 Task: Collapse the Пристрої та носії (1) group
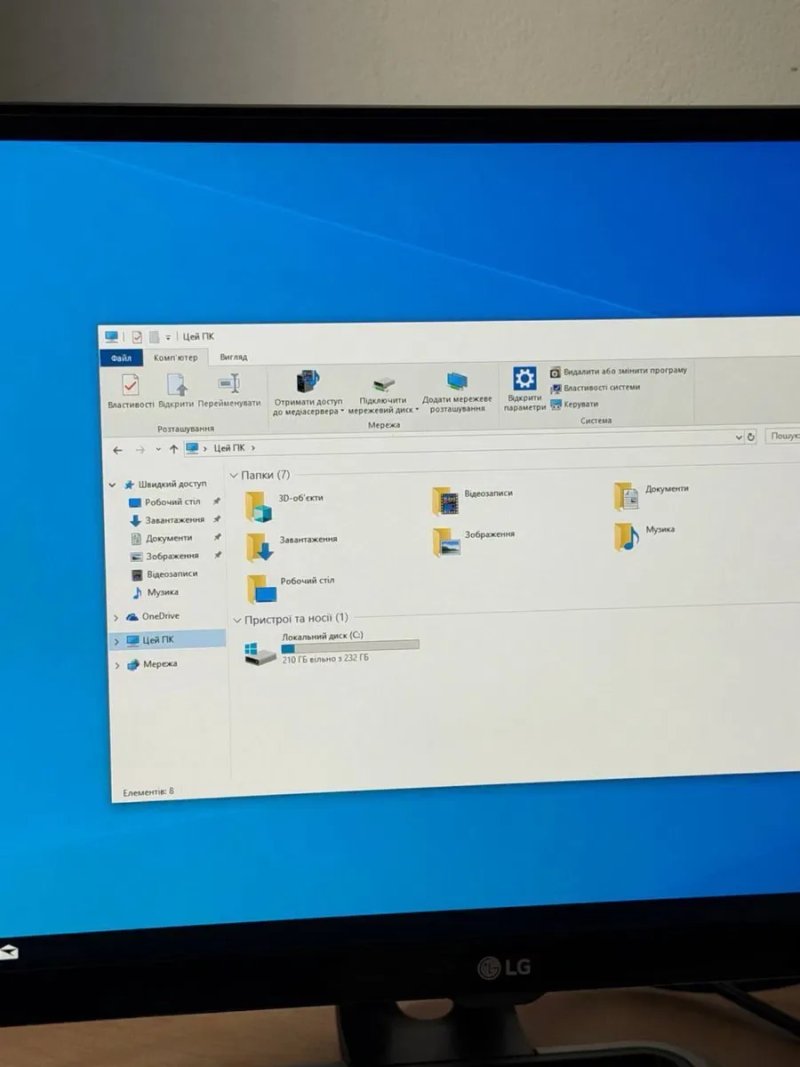point(237,620)
